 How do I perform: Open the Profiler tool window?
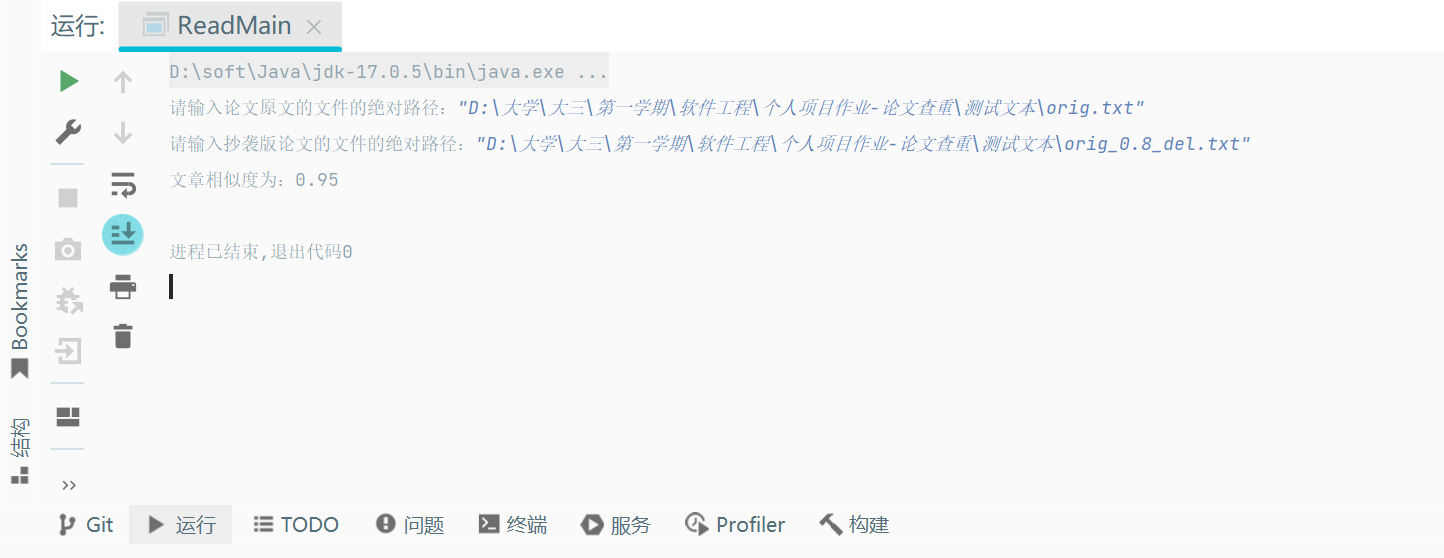pyautogui.click(x=735, y=524)
